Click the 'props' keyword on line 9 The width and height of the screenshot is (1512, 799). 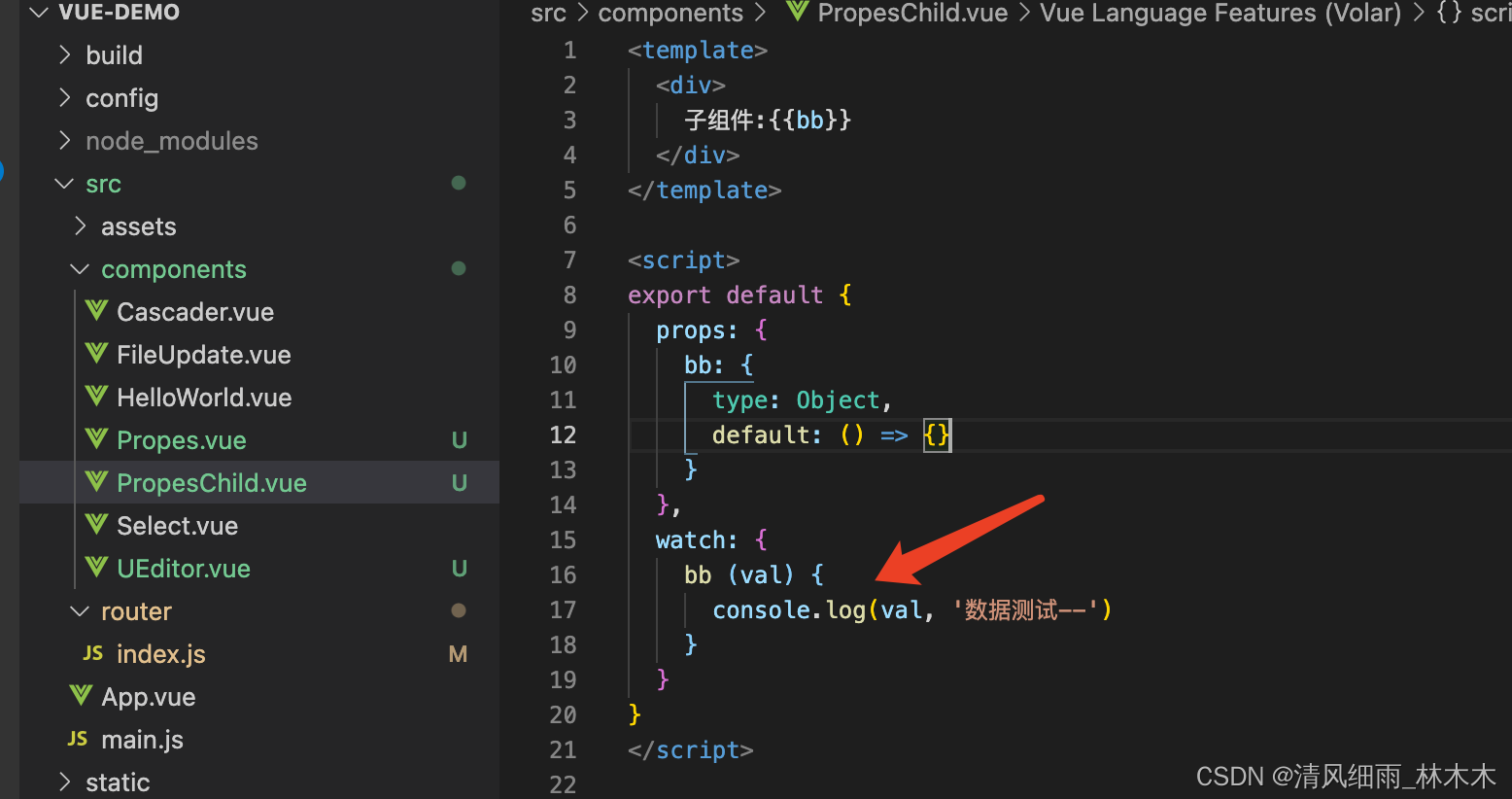(690, 331)
